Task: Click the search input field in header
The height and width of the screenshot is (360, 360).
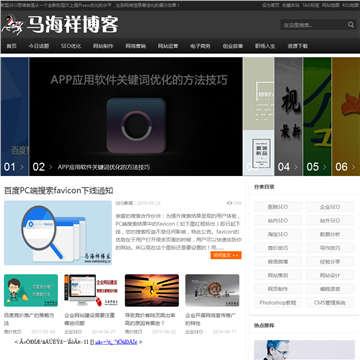Action: coord(313,25)
